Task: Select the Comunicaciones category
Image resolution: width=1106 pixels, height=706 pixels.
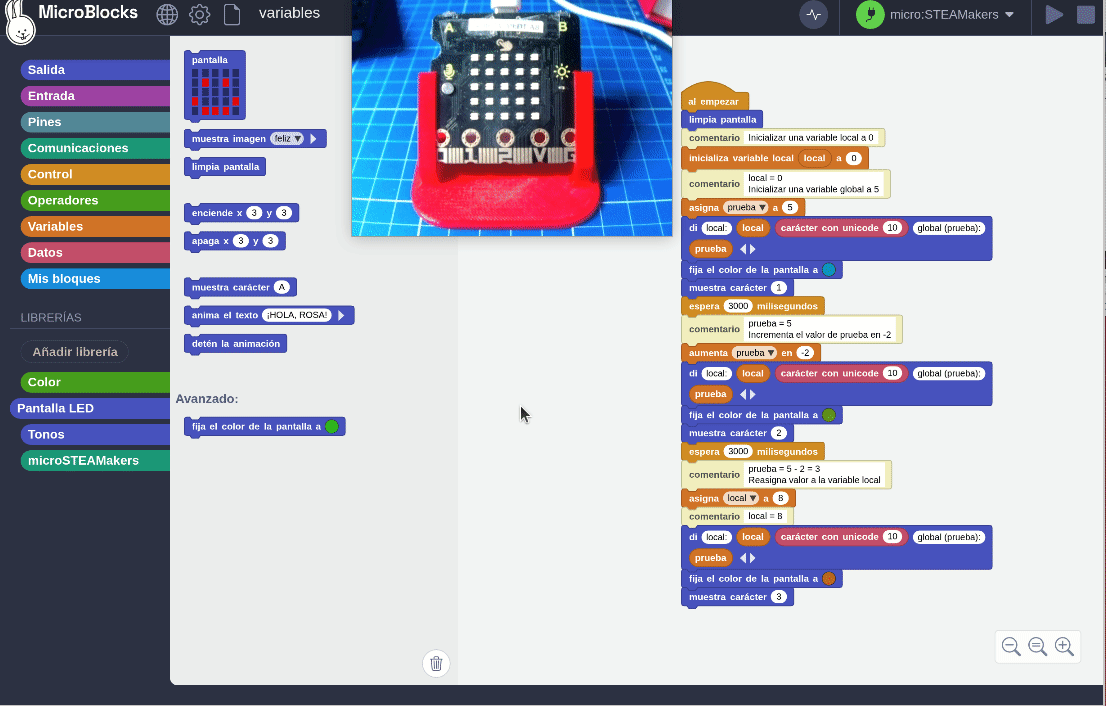Action: click(x=95, y=148)
